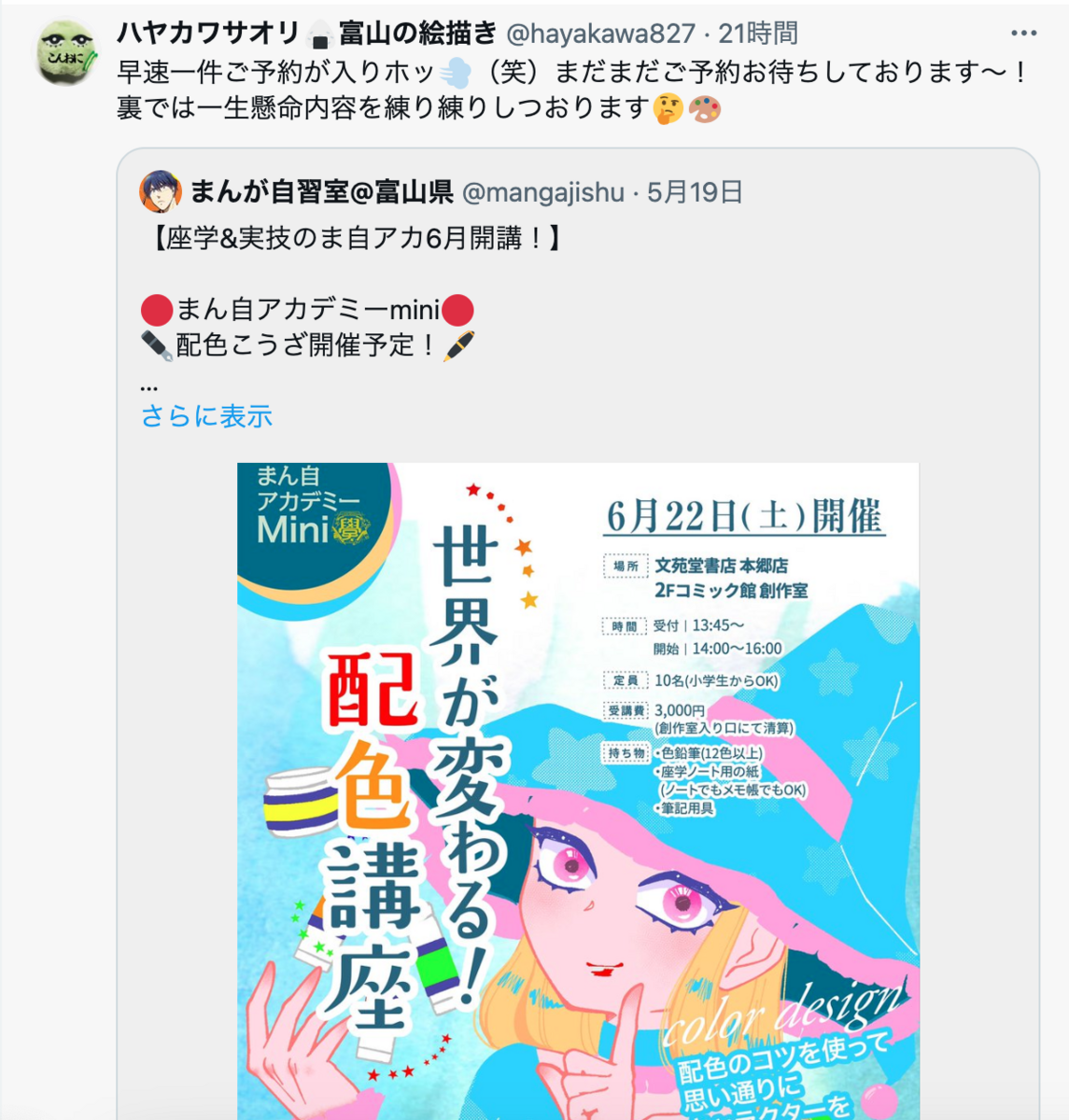Click the 5月19日 date of quoted tweet
This screenshot has width=1069, height=1120.
(x=695, y=192)
